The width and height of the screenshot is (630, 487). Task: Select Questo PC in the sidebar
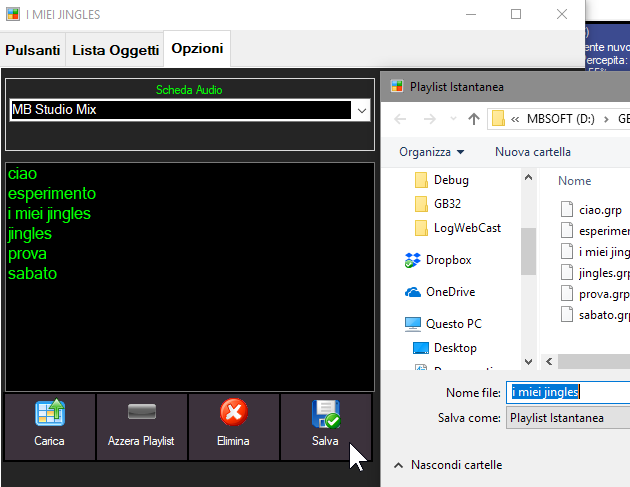(x=453, y=324)
